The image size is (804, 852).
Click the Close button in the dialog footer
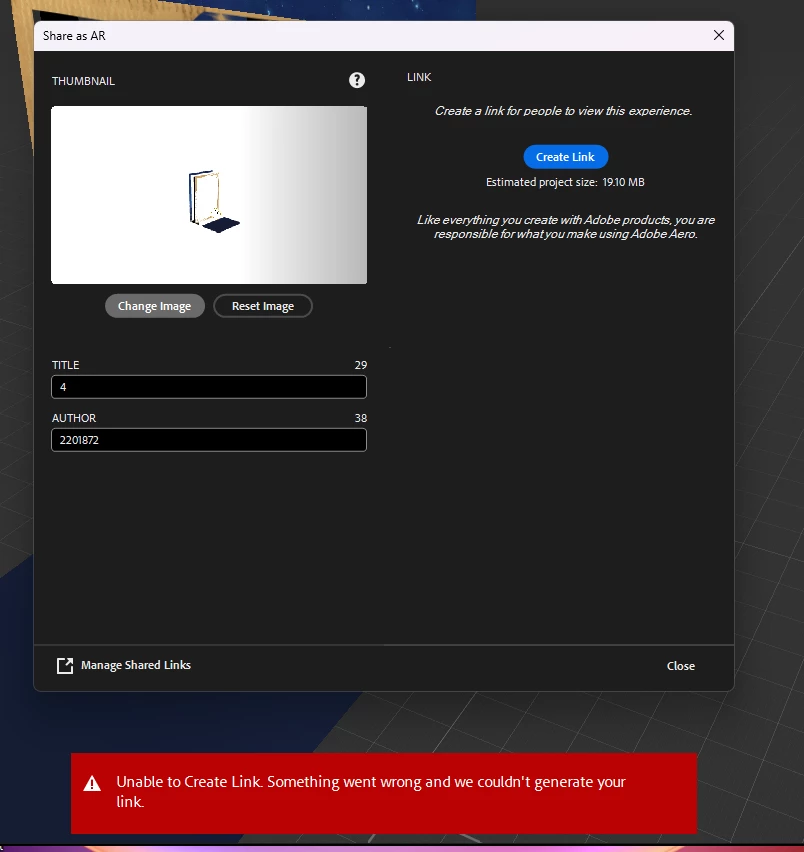click(681, 666)
